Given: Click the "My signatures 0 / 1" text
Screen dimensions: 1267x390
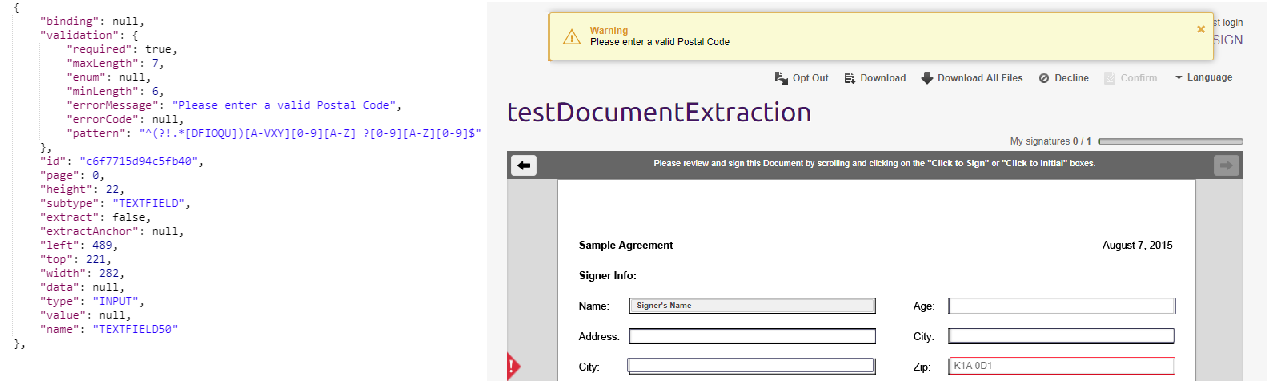Looking at the screenshot, I should coord(1051,142).
